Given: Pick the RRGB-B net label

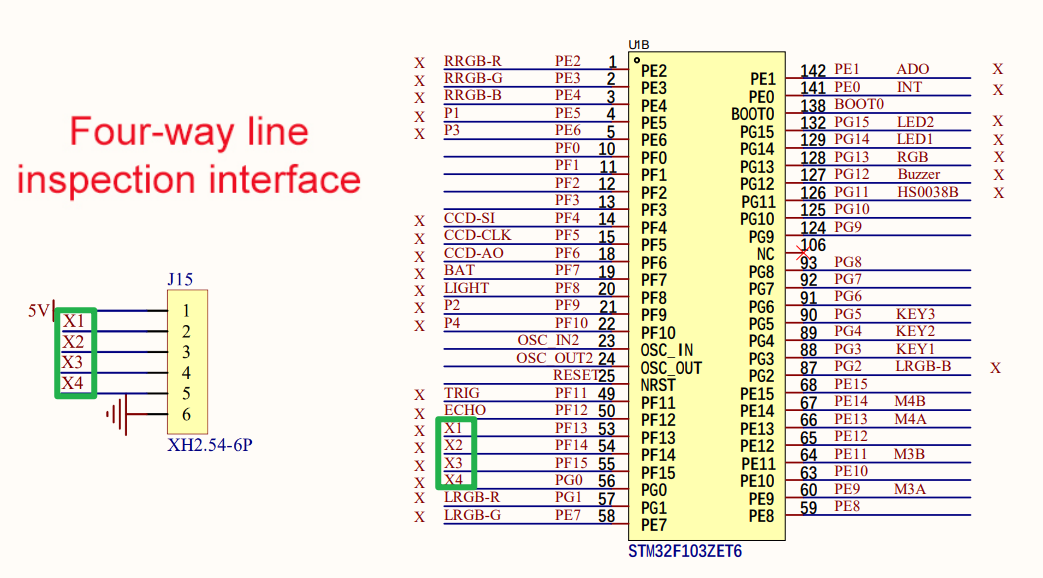Looking at the screenshot, I should tap(473, 96).
